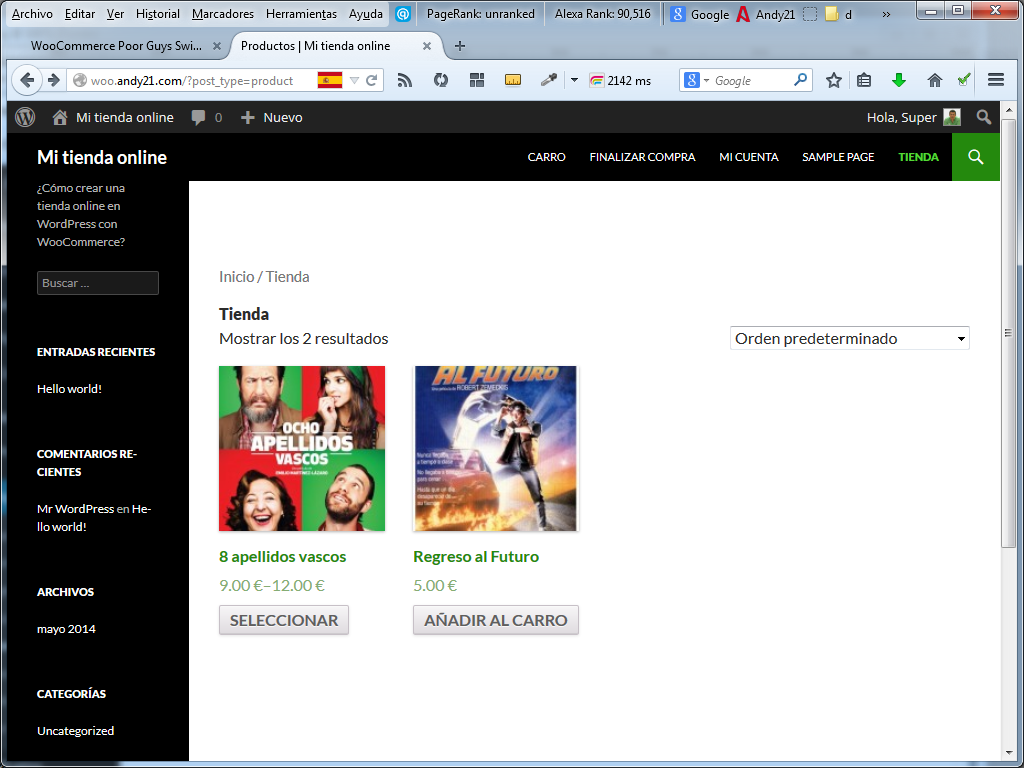Viewport: 1024px width, 768px height.
Task: Expand the address bar history dropdown arrow
Action: (x=354, y=80)
